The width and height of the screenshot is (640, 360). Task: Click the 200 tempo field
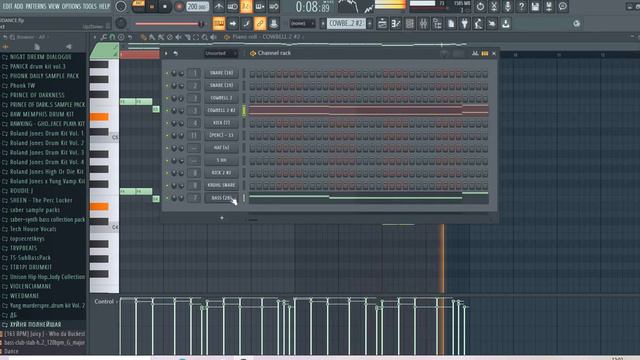tap(198, 7)
